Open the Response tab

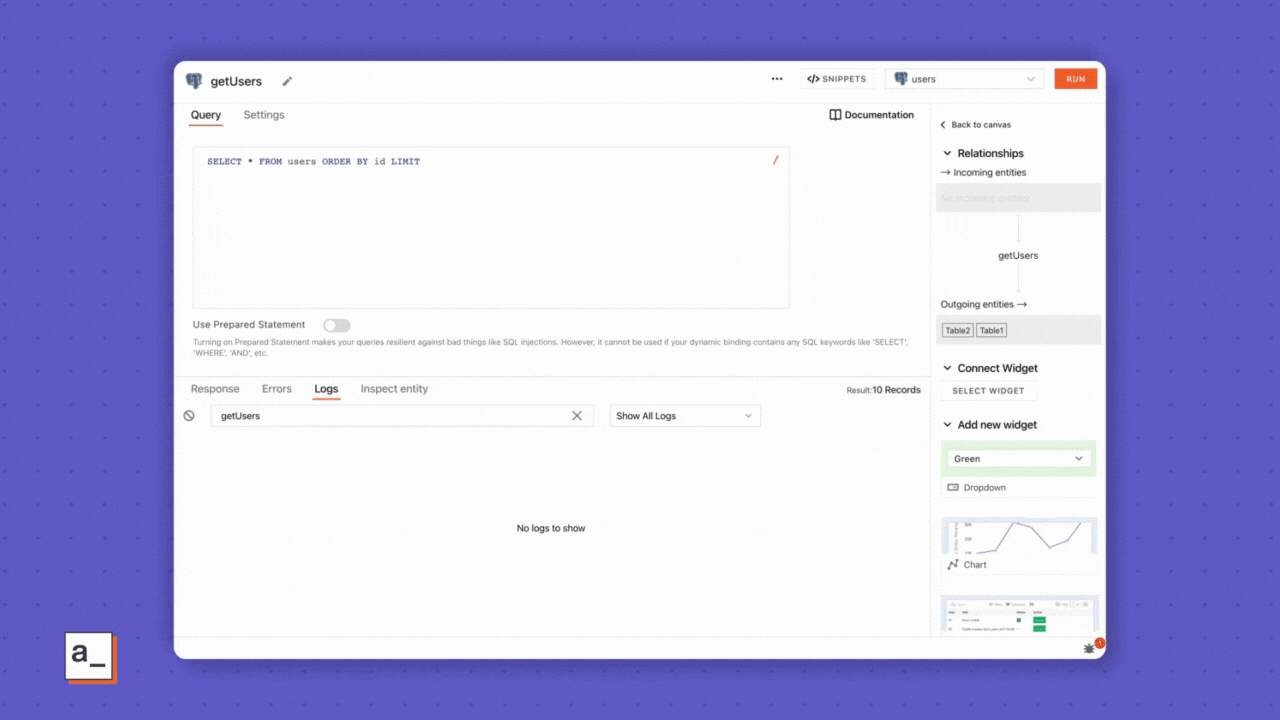(x=215, y=389)
